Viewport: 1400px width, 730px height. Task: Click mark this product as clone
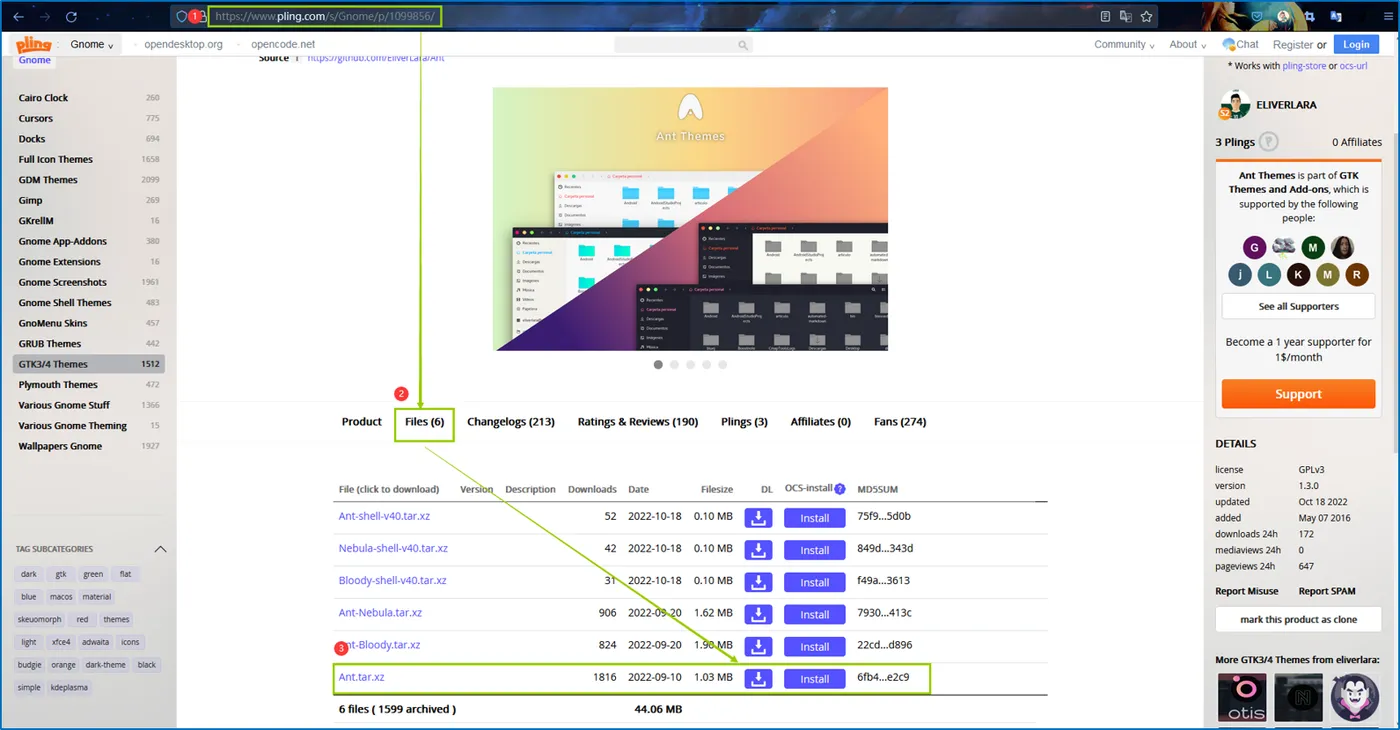point(1298,619)
